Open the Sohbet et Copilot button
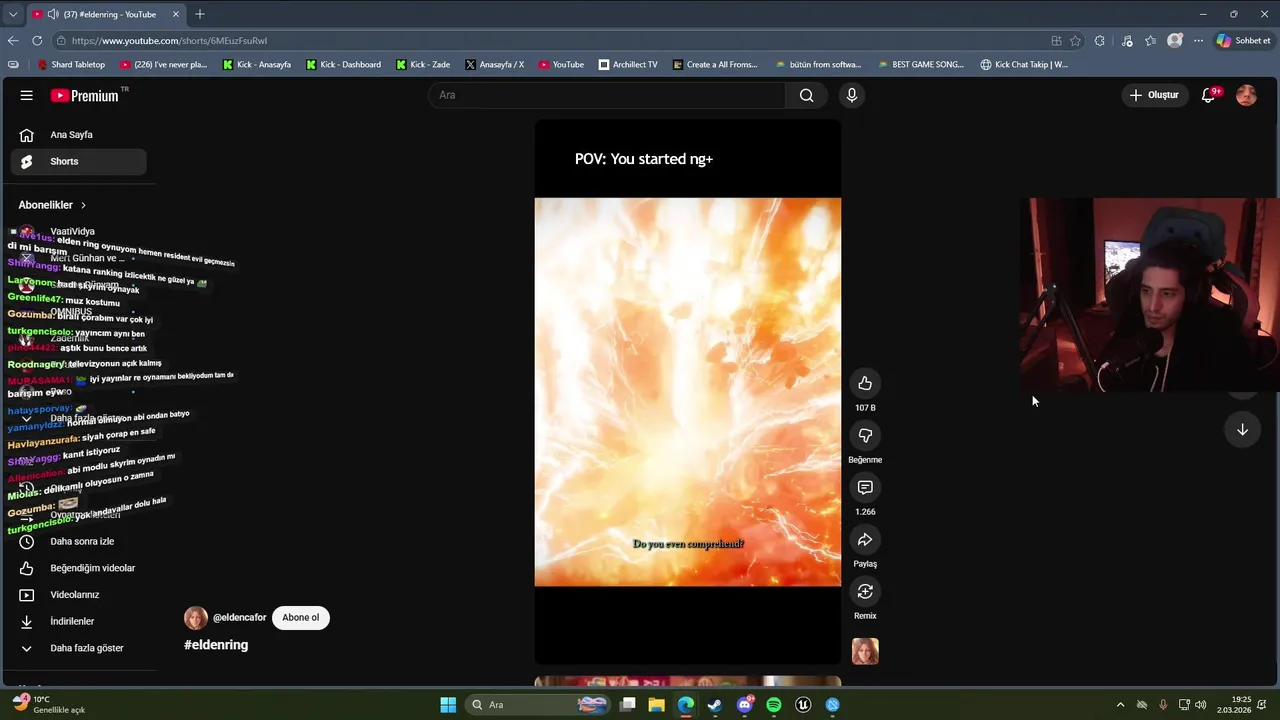The width and height of the screenshot is (1280, 720). click(1244, 41)
